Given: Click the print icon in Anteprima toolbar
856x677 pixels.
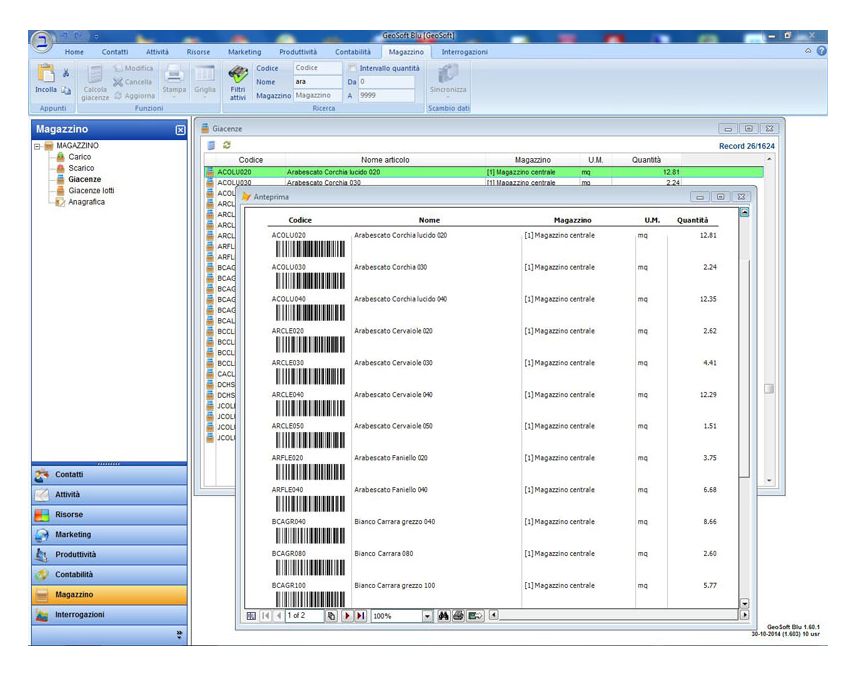Looking at the screenshot, I should coord(459,616).
